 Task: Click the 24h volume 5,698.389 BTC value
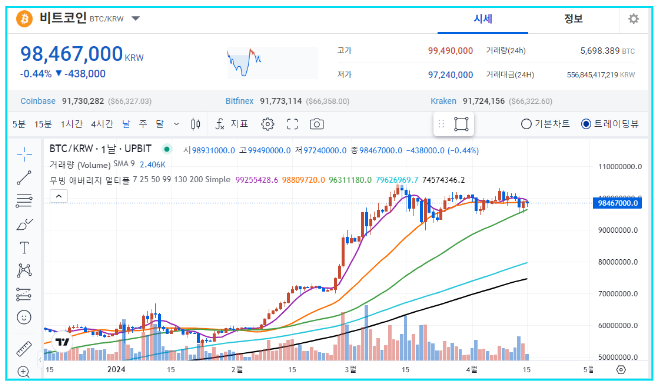tap(607, 51)
